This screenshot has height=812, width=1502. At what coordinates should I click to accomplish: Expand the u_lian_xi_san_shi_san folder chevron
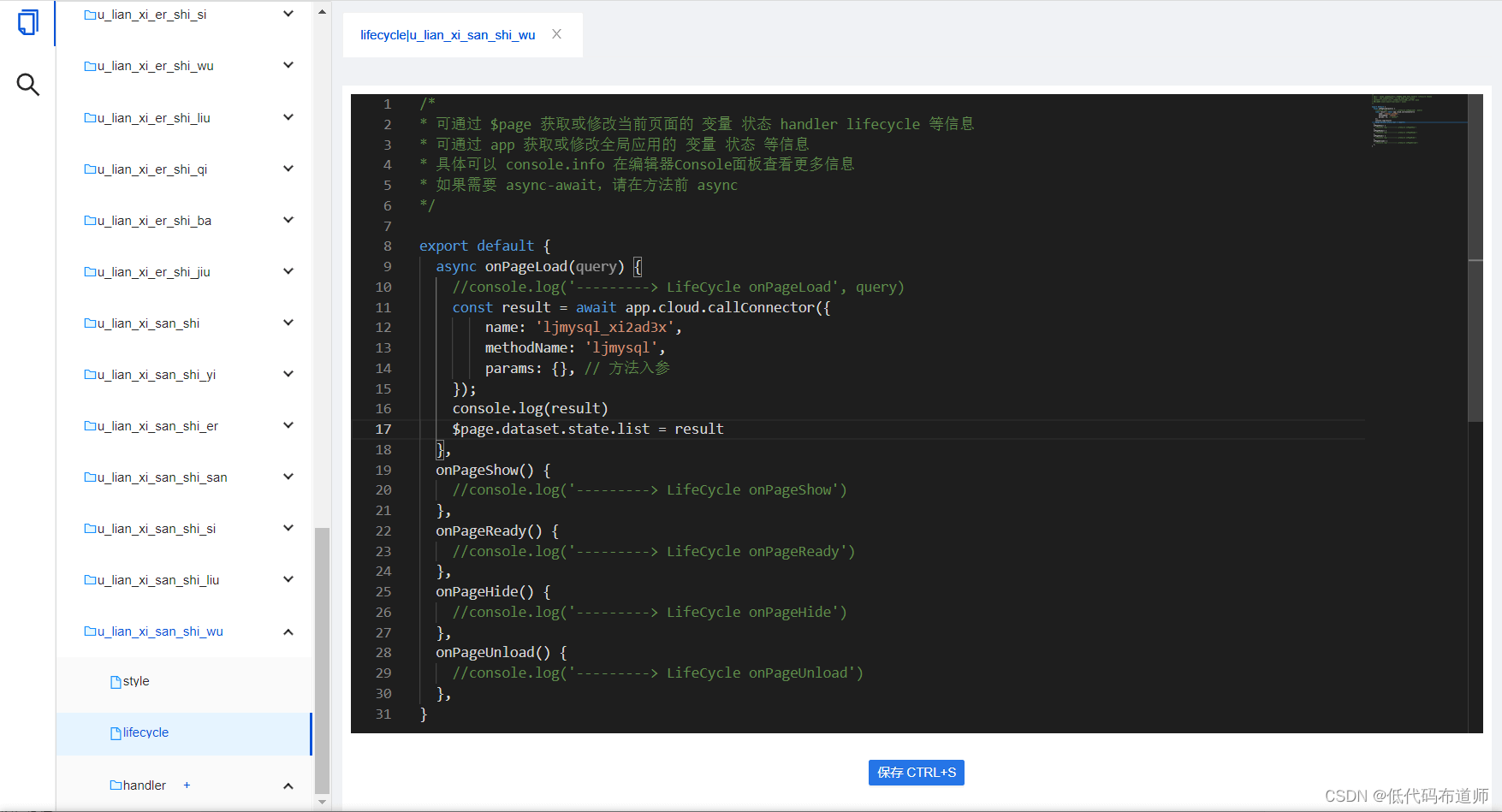pyautogui.click(x=288, y=477)
